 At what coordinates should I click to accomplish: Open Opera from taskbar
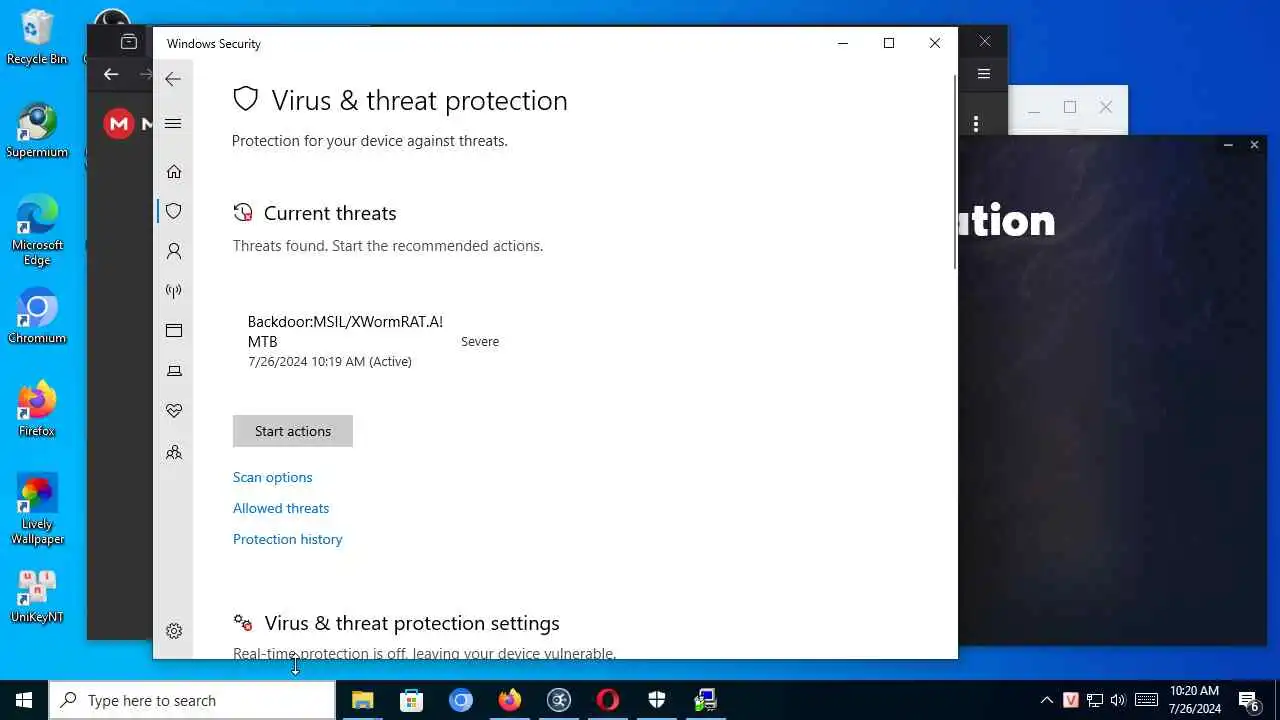608,700
